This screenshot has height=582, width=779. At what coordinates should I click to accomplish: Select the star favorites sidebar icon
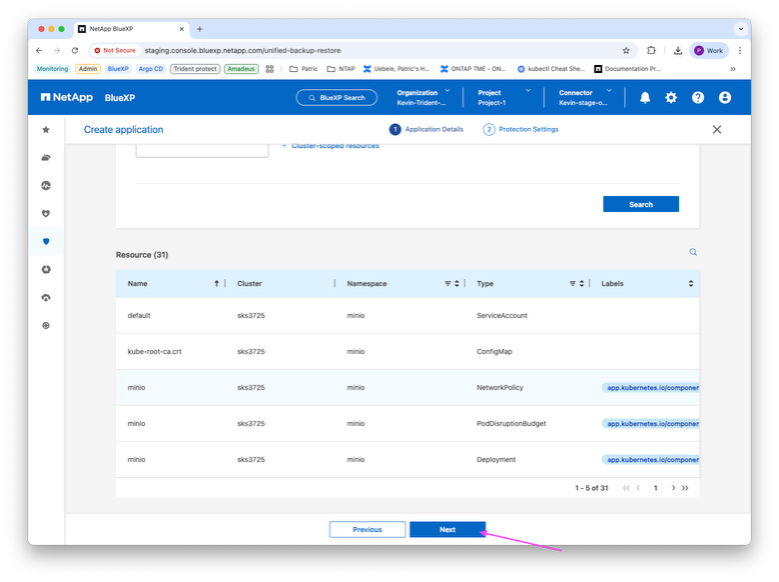pyautogui.click(x=46, y=130)
